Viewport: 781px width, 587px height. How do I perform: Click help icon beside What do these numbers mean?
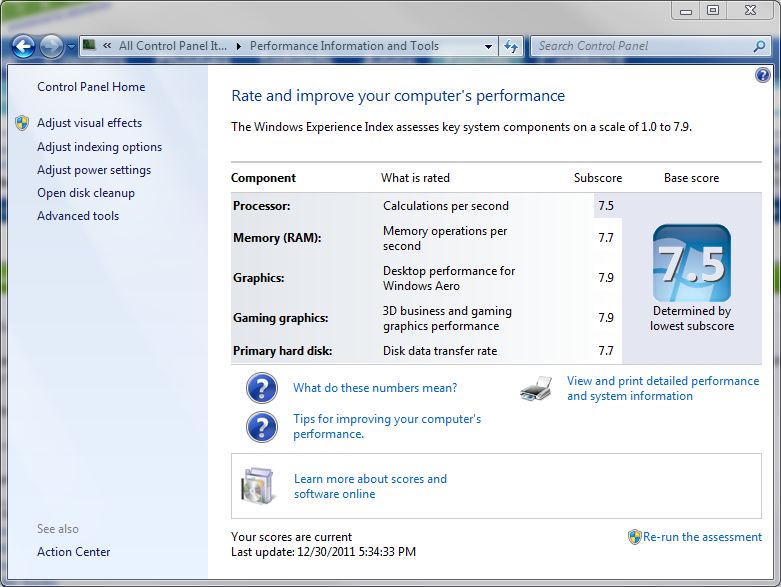pos(261,388)
